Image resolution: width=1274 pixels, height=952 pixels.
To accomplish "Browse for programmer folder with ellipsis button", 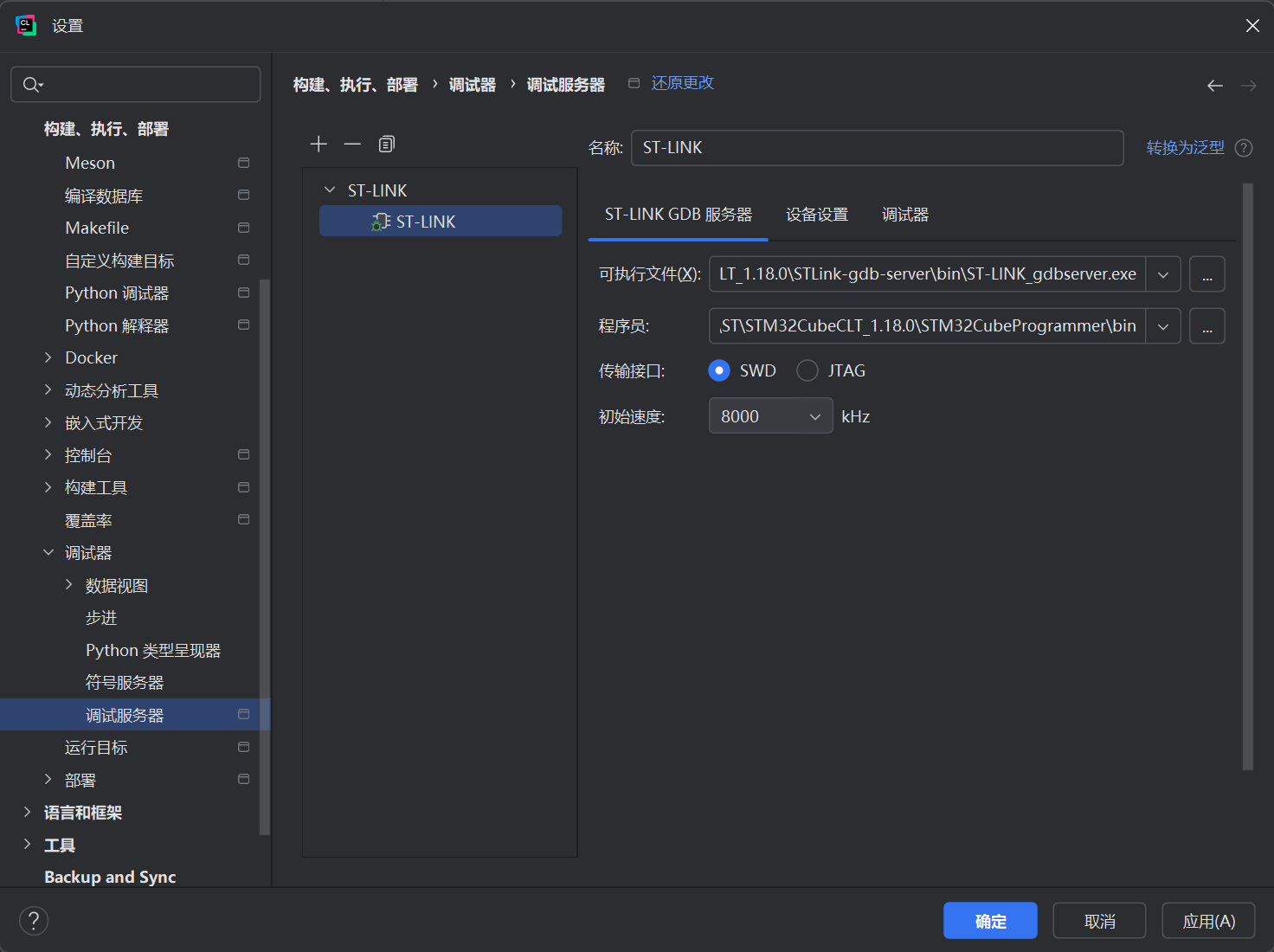I will pos(1207,326).
